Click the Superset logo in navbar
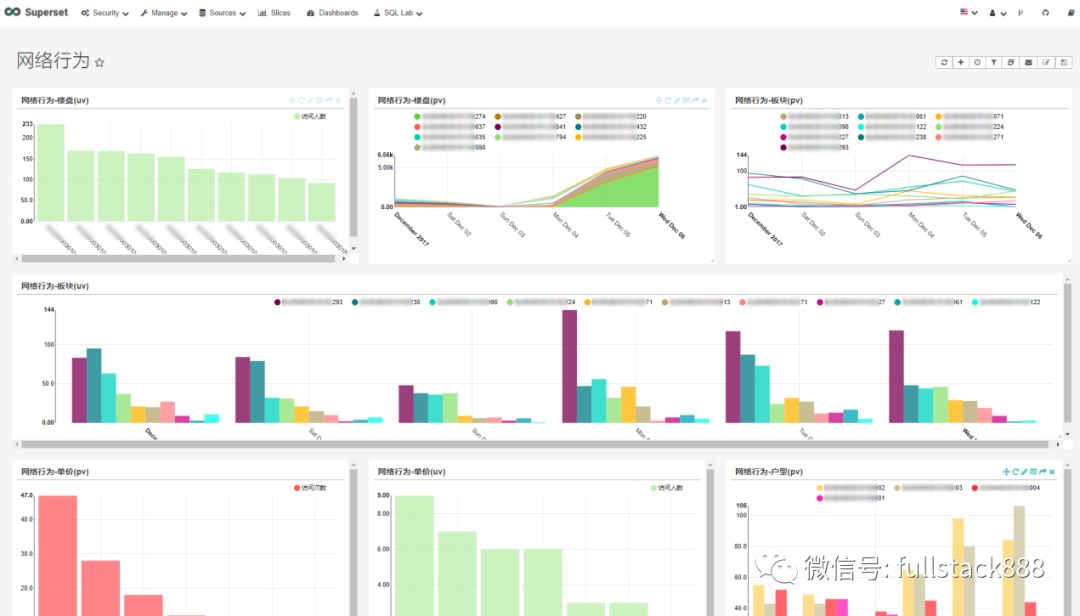This screenshot has width=1080, height=616. (36, 12)
